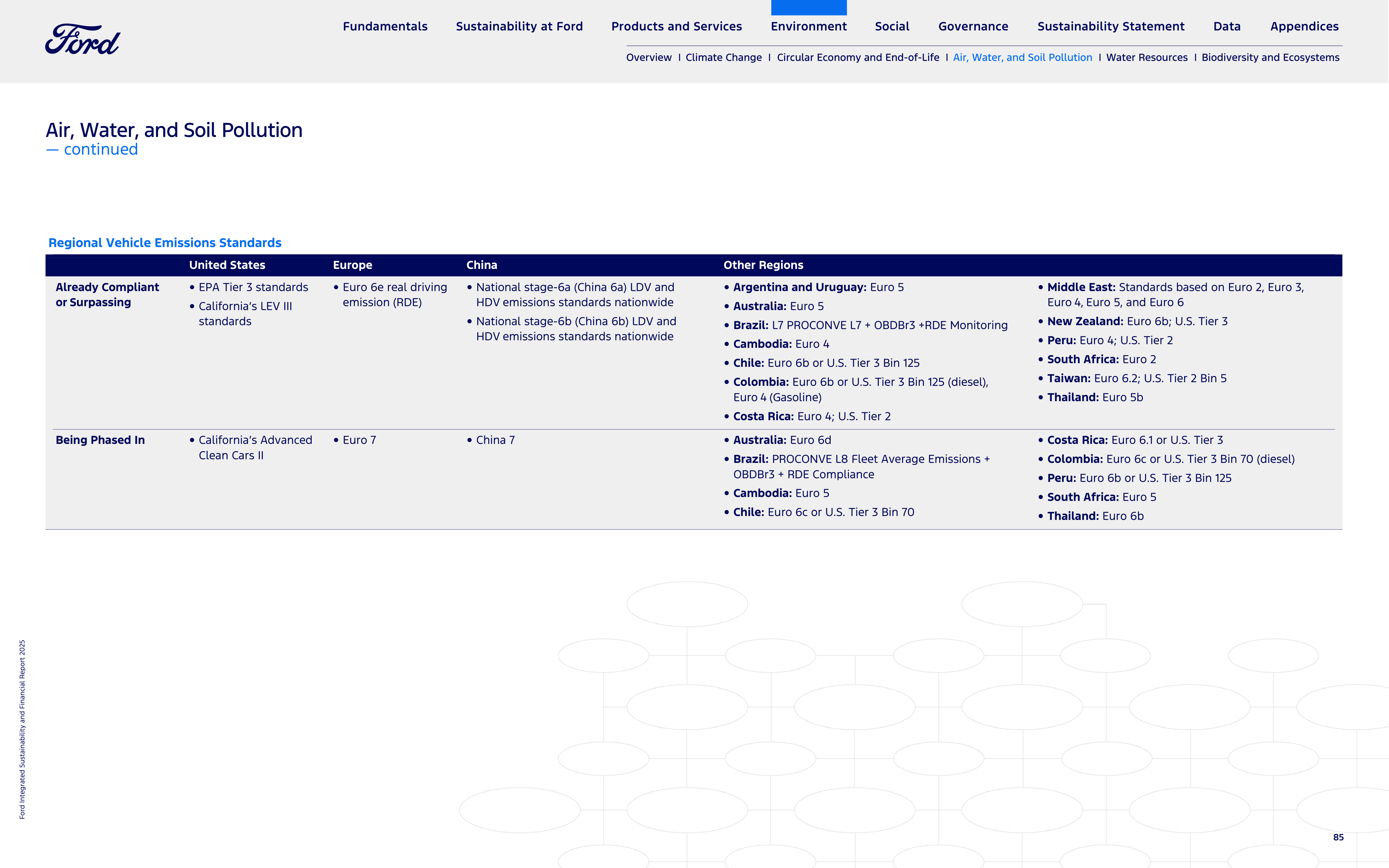Click 'Euro 6e real driving emission (RDE)'
The width and height of the screenshot is (1389, 868).
[x=395, y=294]
